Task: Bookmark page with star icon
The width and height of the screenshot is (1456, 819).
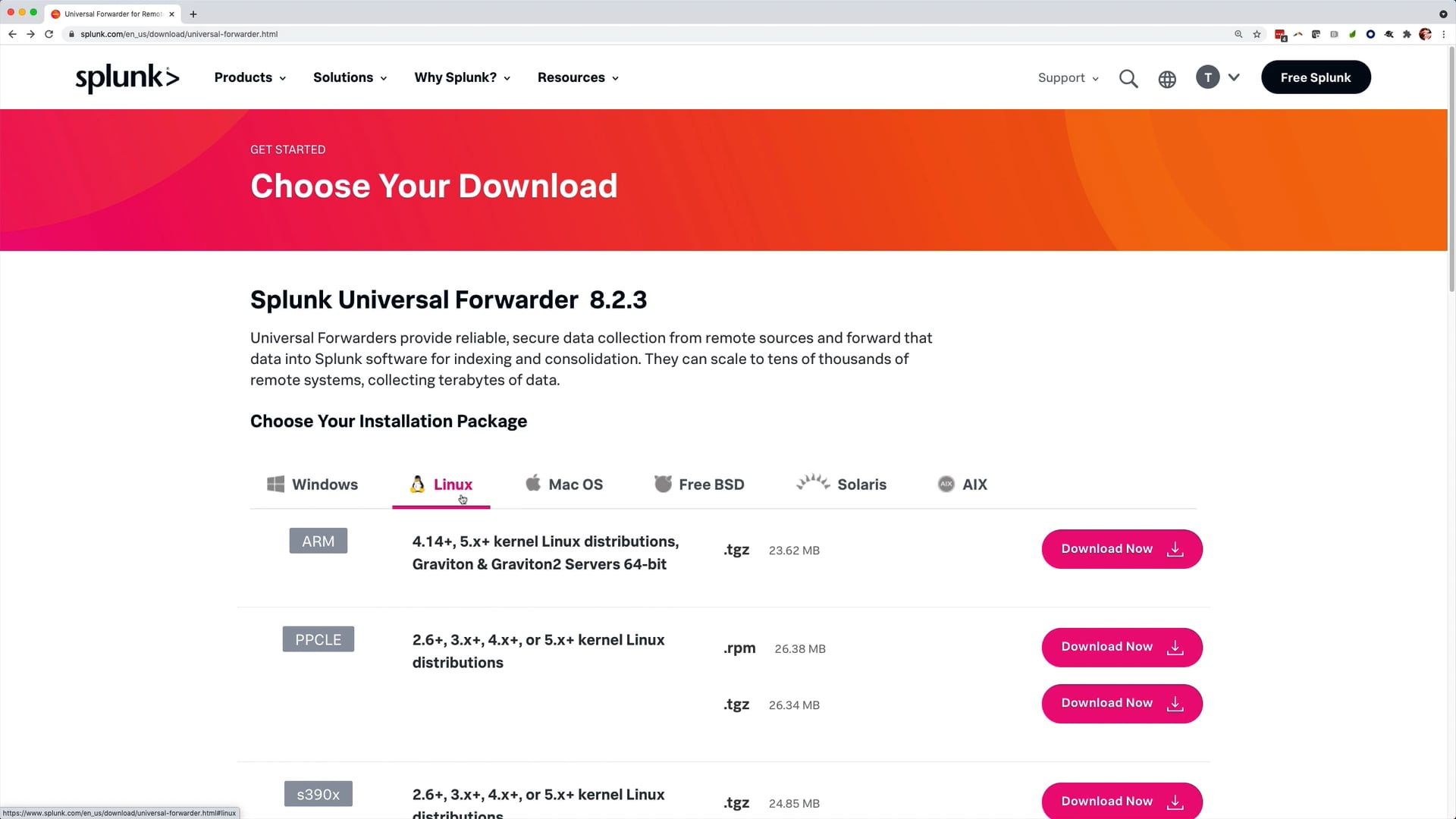Action: point(1257,34)
